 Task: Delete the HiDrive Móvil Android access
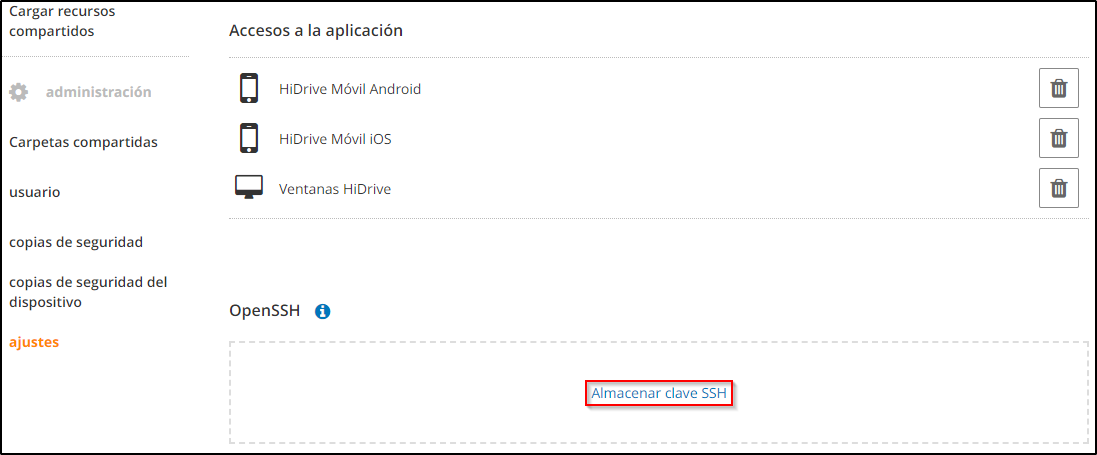point(1058,89)
